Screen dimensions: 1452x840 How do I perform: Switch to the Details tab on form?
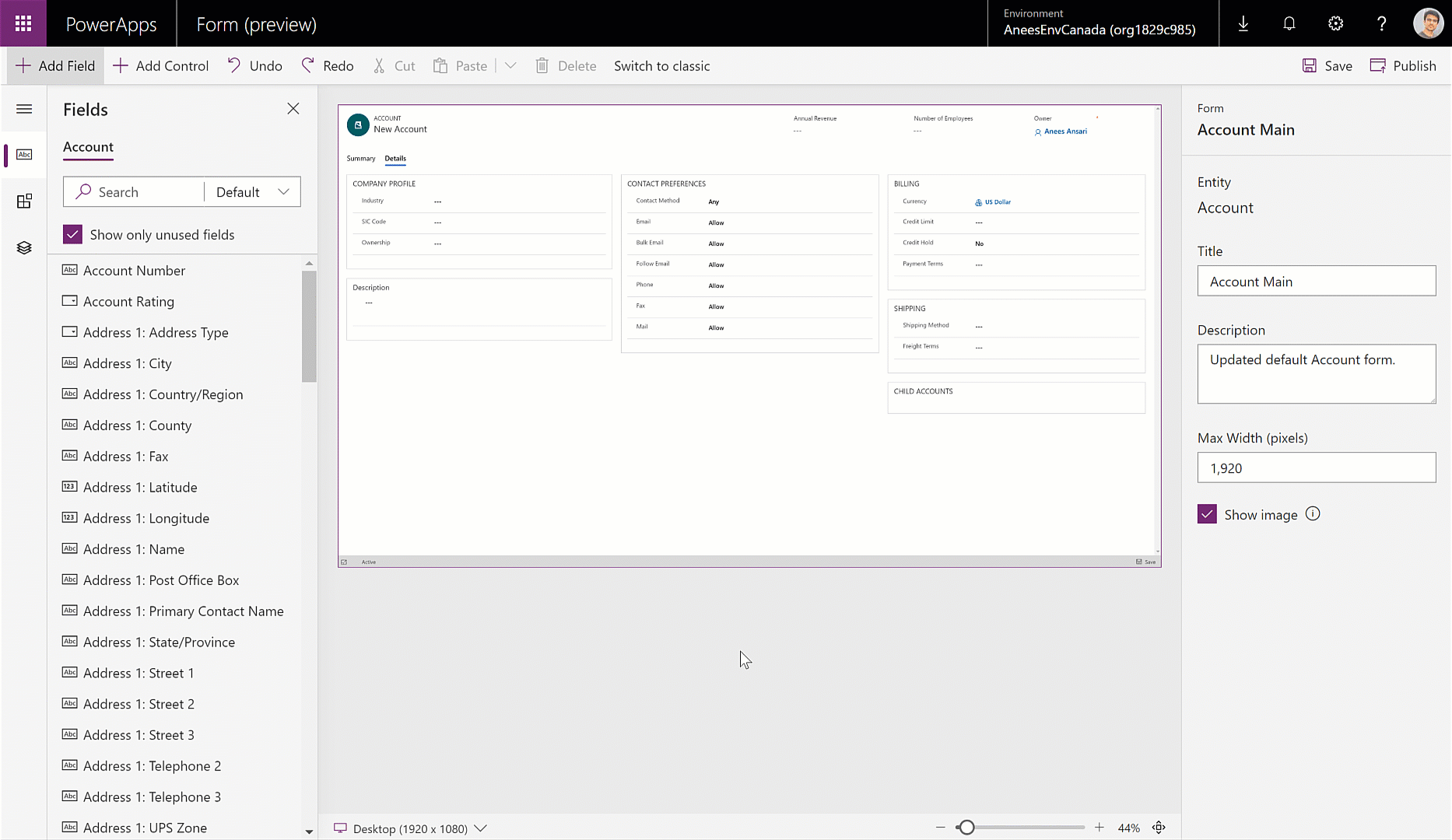click(x=395, y=159)
